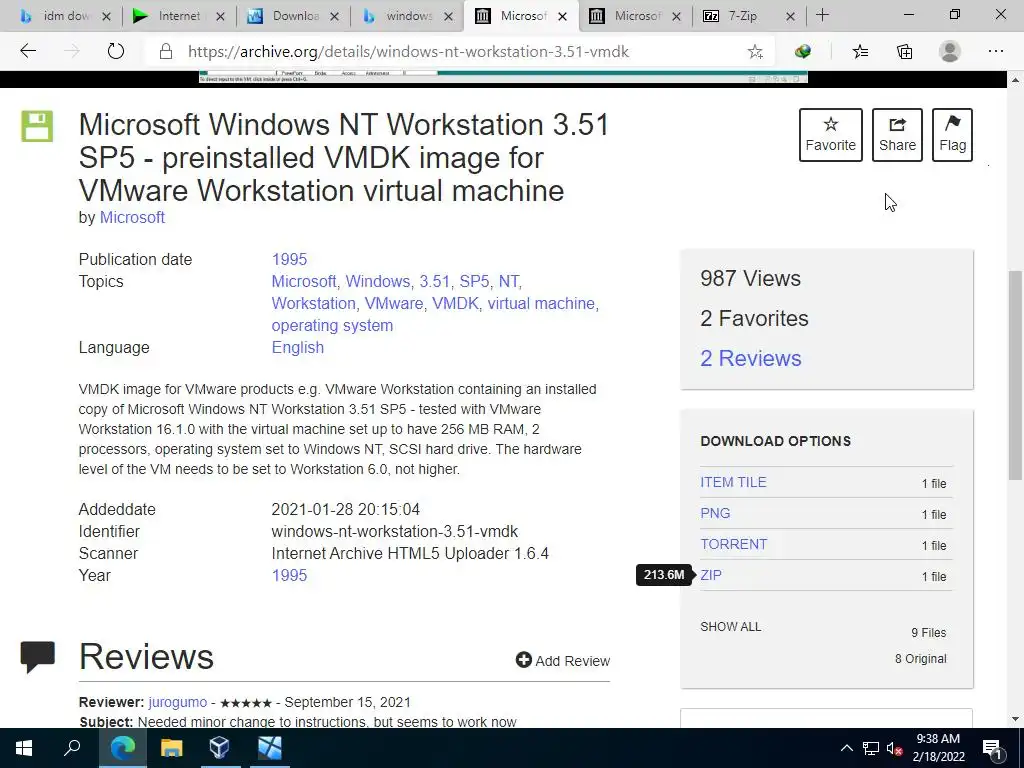Close the 'Internet' tab
1024x768 pixels.
pyautogui.click(x=220, y=17)
